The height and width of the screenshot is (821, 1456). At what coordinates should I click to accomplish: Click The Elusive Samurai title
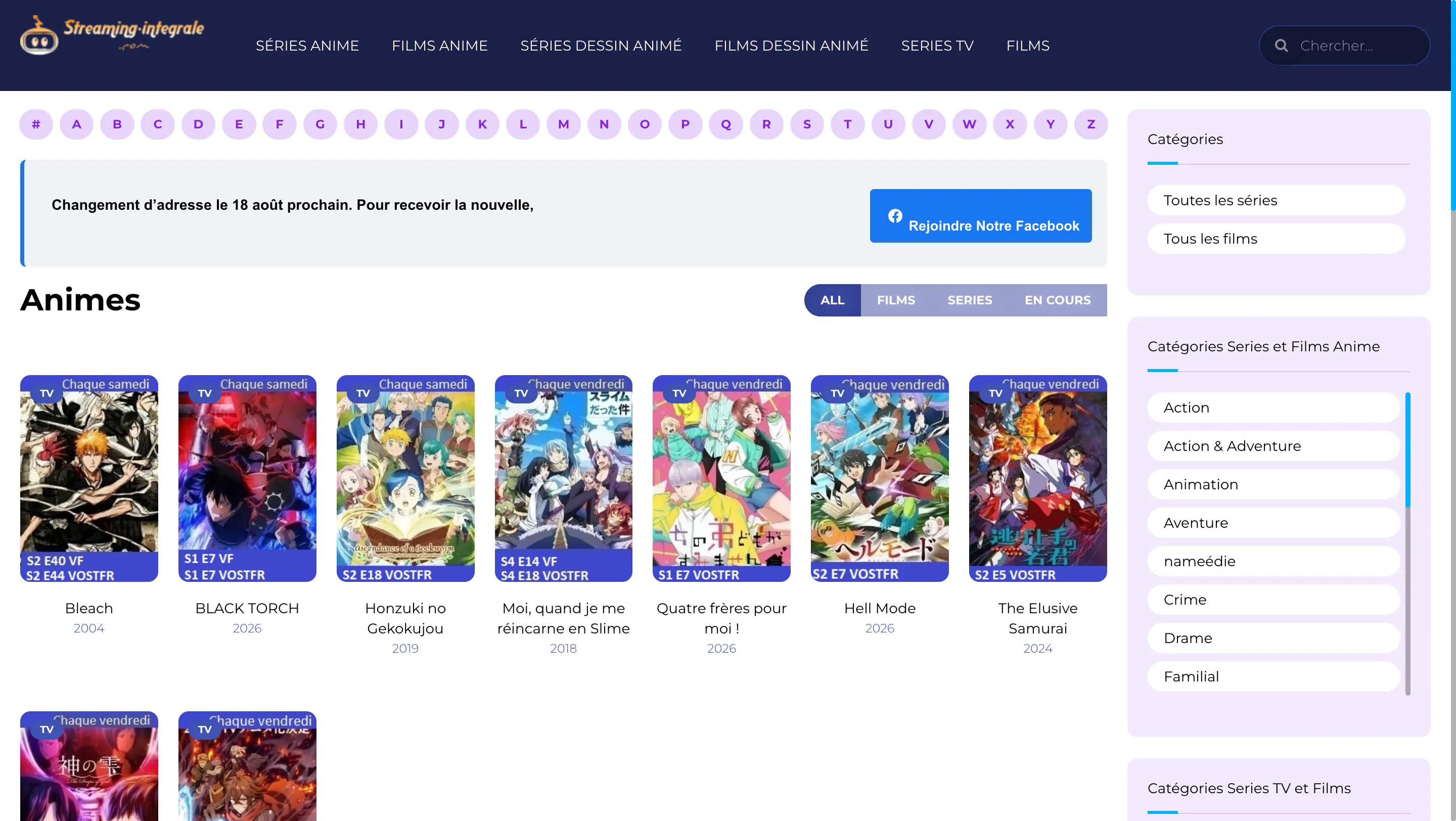coord(1038,619)
